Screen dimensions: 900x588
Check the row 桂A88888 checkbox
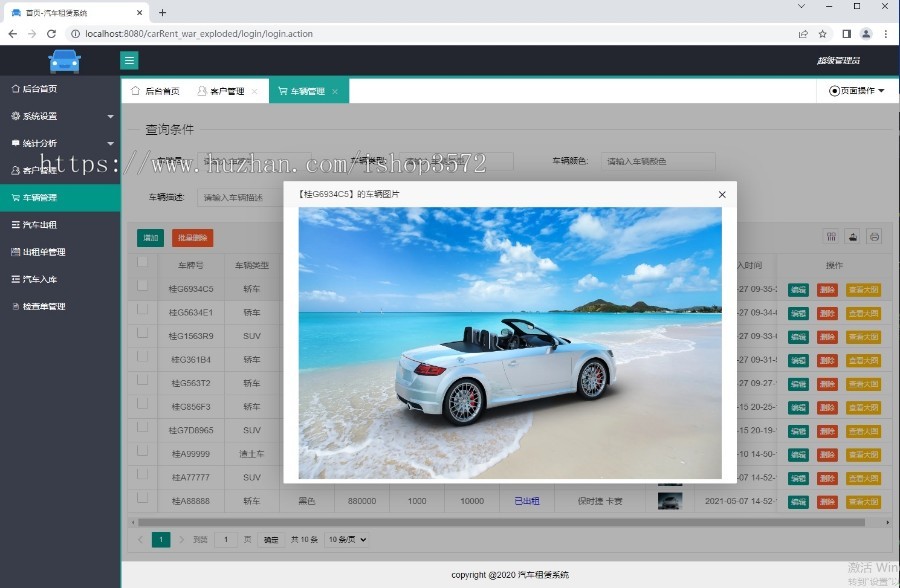coord(142,497)
